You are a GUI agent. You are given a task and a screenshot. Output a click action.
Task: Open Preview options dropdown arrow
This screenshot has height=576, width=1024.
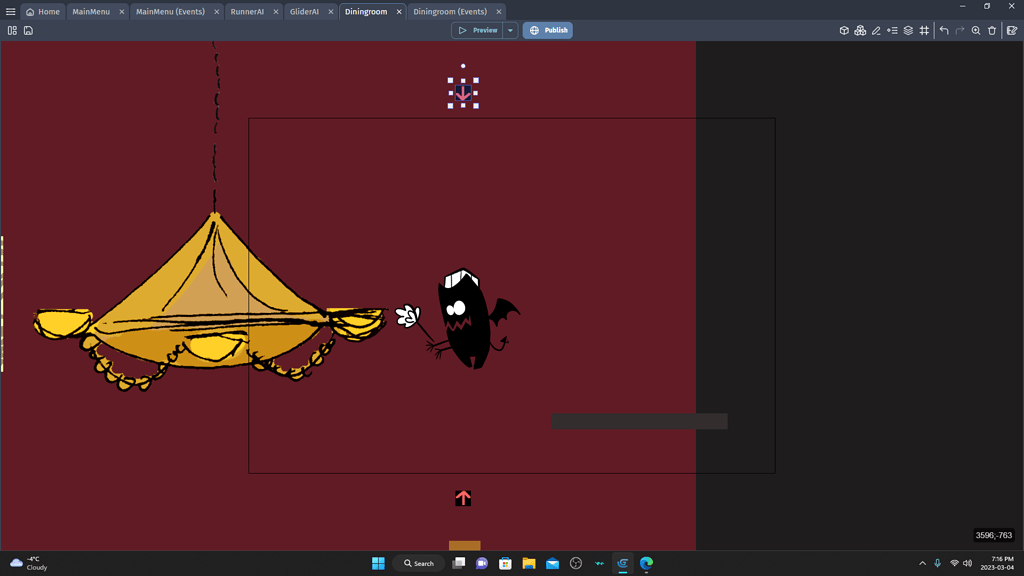coord(510,30)
